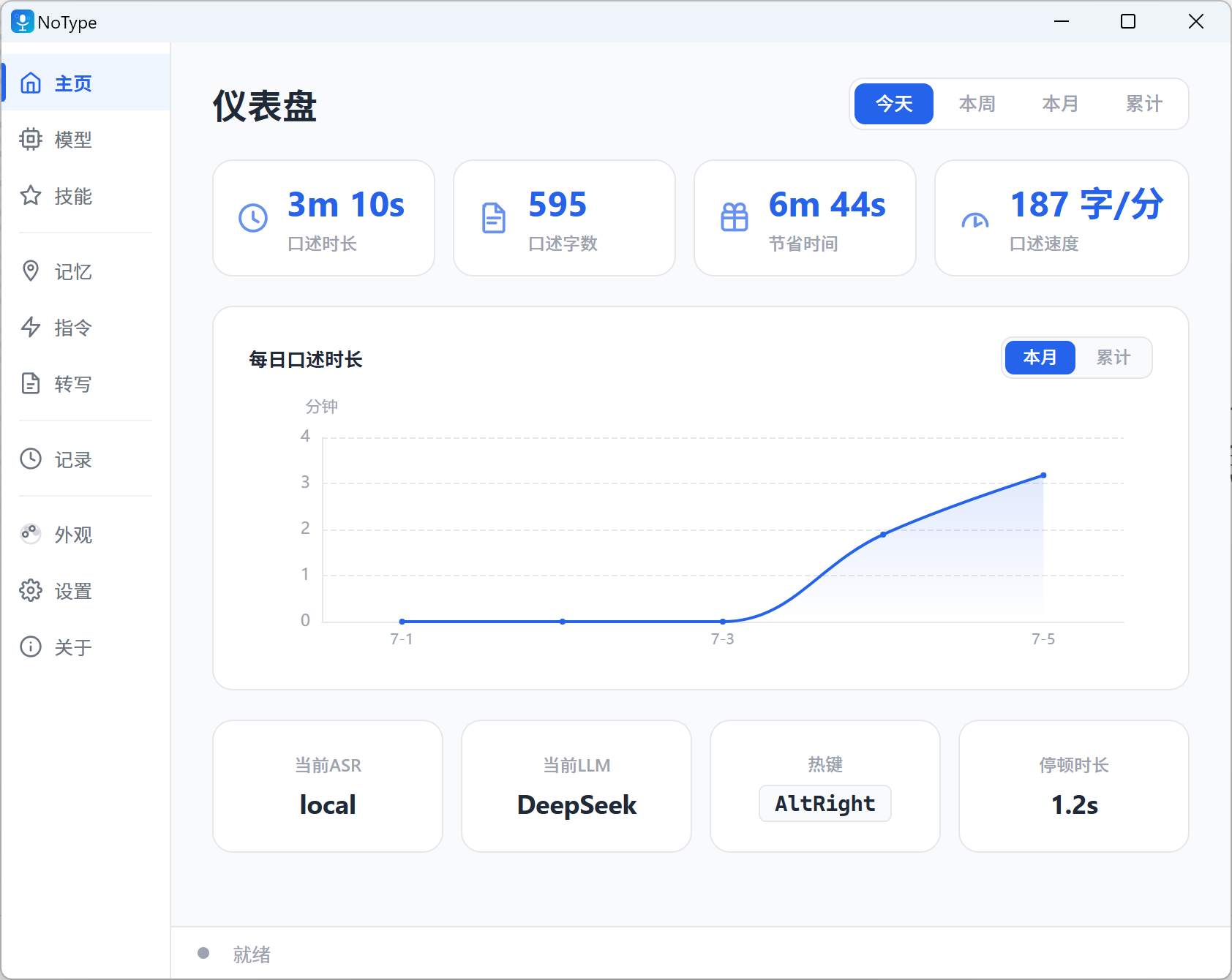The image size is (1232, 980).
Task: Click the 3m 10s 口述时长 value
Action: (346, 205)
